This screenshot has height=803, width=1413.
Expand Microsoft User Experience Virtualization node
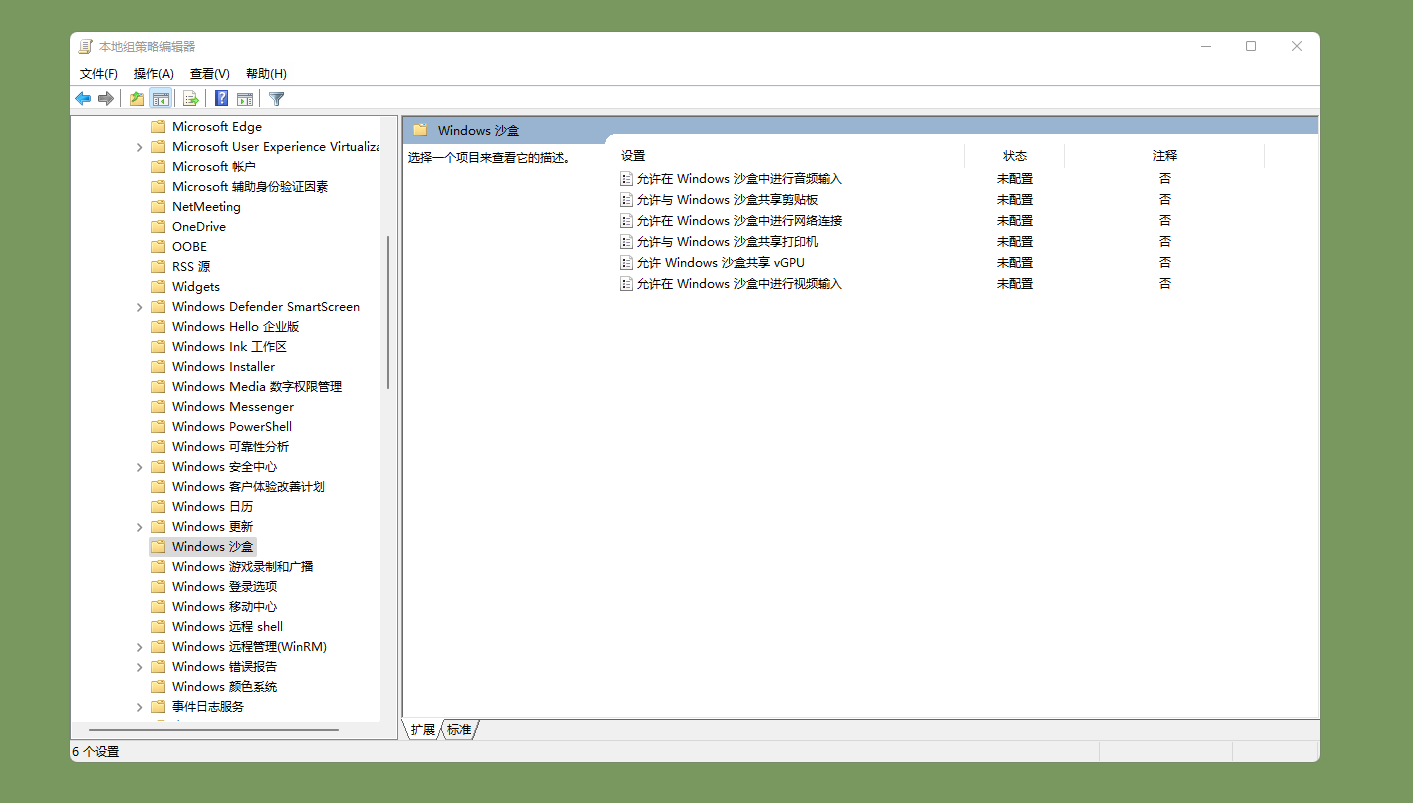click(139, 147)
